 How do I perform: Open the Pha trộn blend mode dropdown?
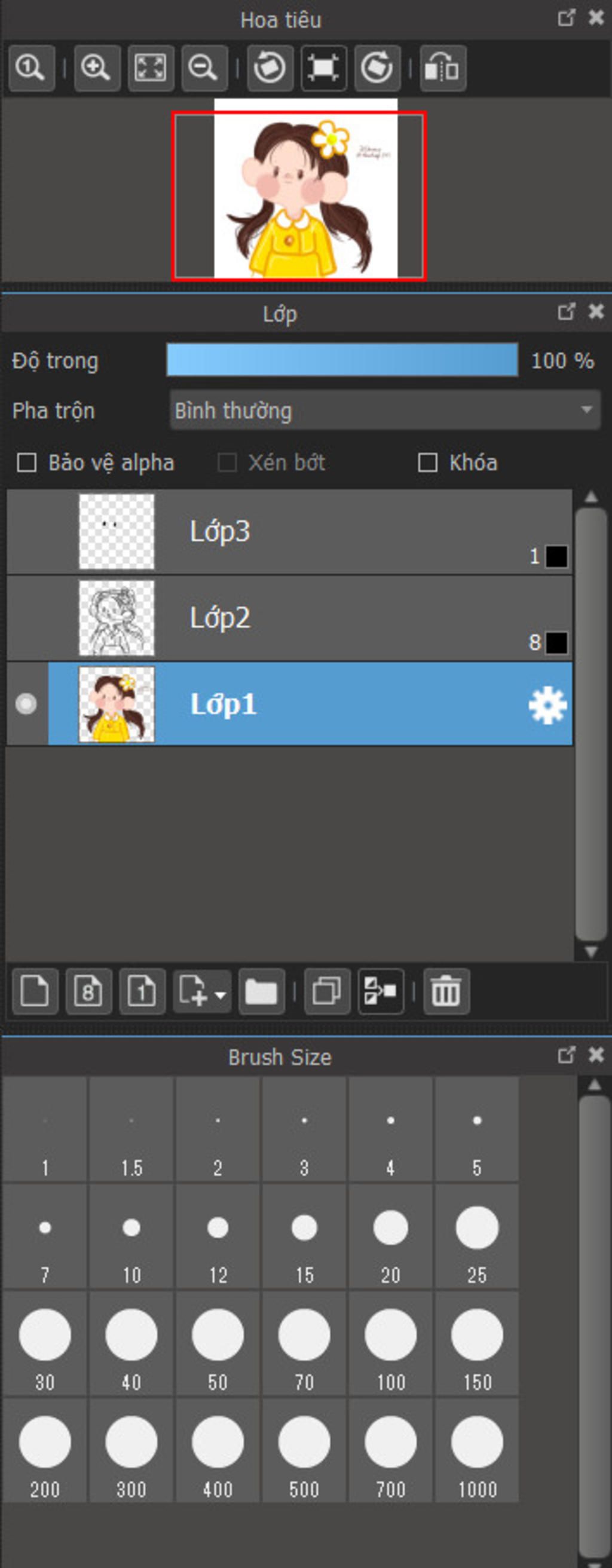click(x=385, y=411)
